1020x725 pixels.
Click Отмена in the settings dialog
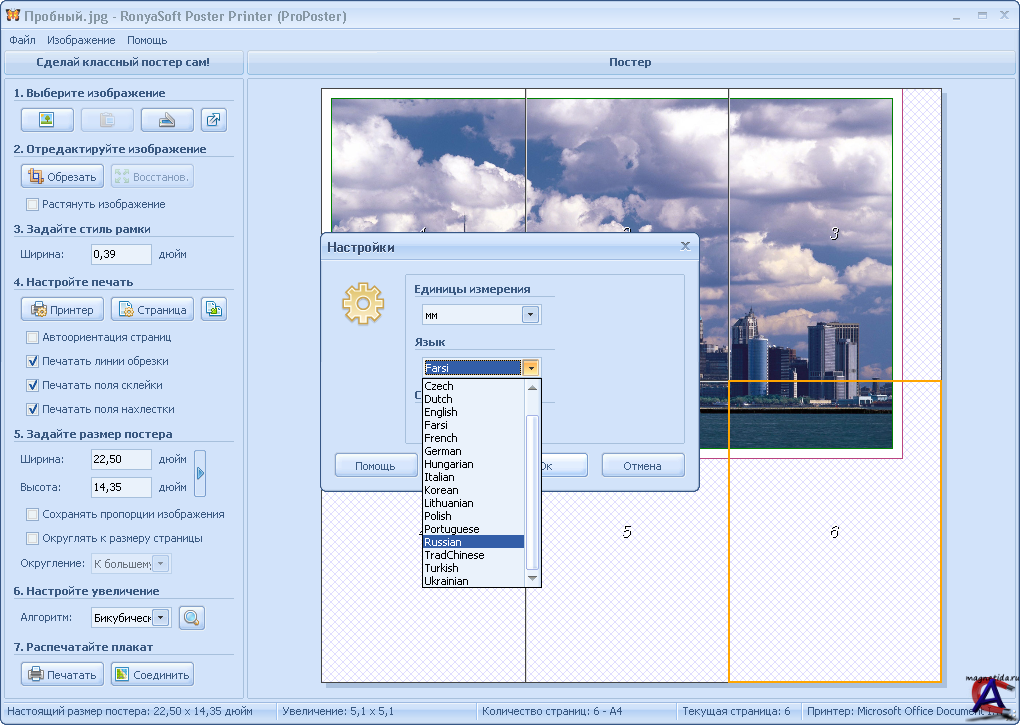[642, 466]
